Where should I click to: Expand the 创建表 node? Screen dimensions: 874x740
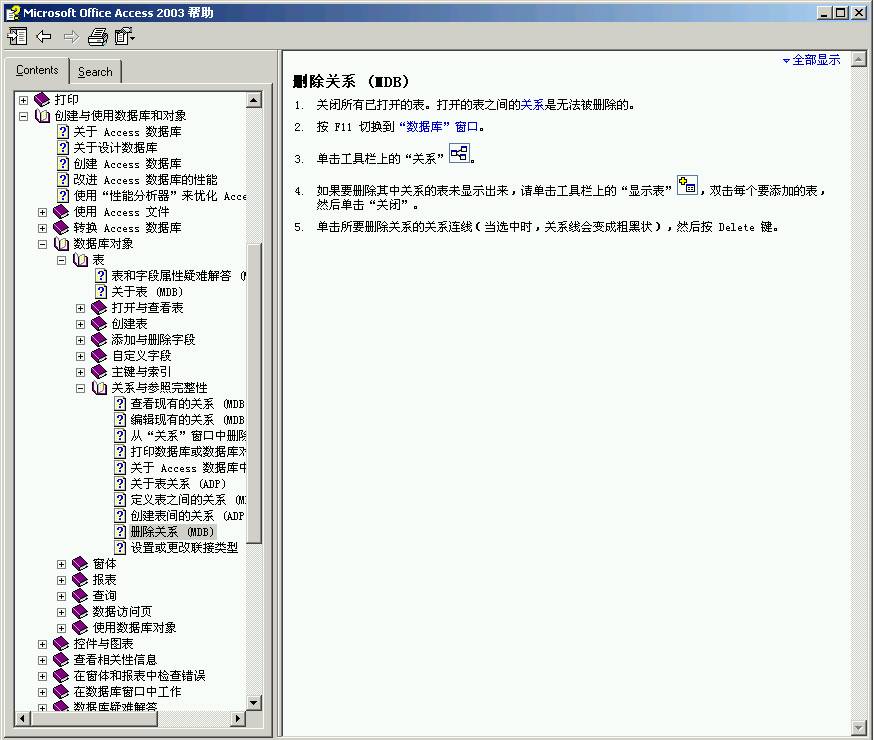coord(80,324)
